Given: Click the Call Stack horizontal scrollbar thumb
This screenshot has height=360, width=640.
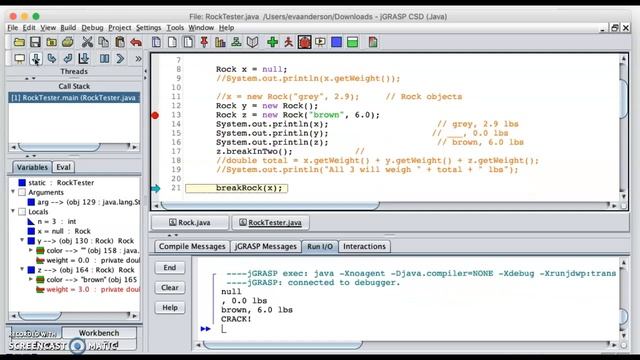Looking at the screenshot, I should (x=59, y=147).
